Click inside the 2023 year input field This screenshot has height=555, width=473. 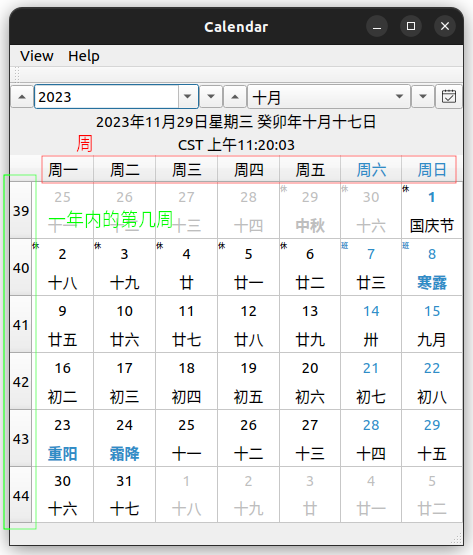[x=107, y=96]
